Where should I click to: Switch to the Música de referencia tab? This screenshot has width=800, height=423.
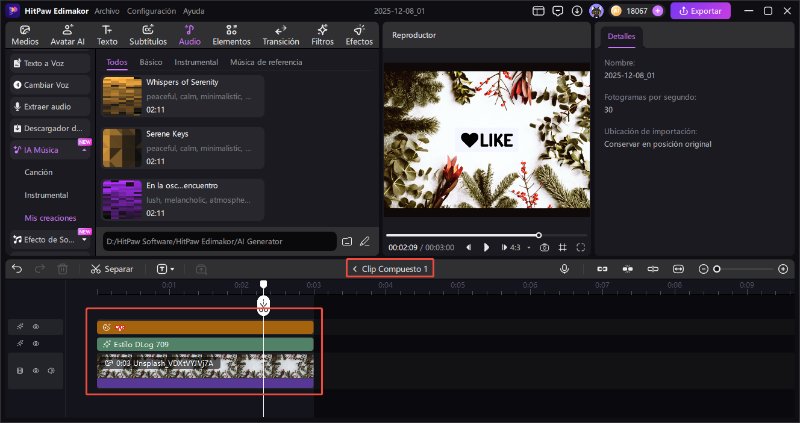coord(266,62)
